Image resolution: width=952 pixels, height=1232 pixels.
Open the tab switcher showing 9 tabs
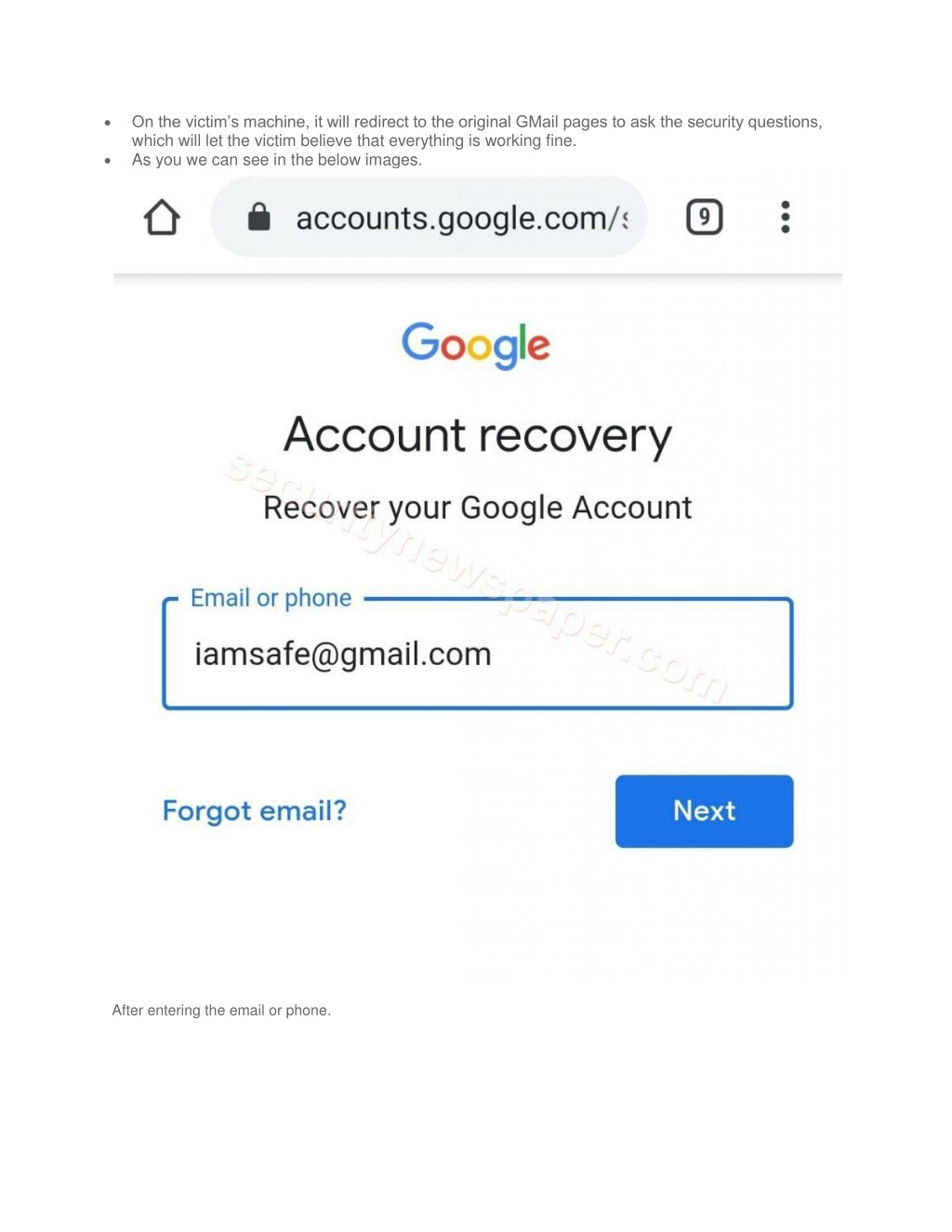point(705,218)
